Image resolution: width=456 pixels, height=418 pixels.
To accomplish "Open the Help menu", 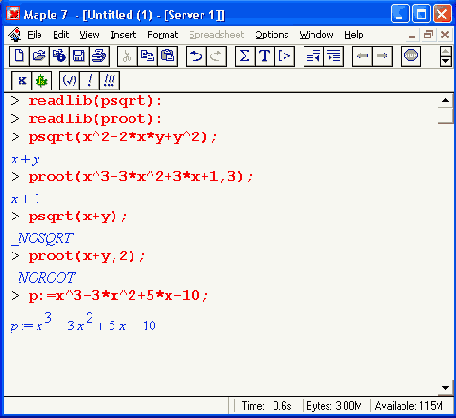I will 354,35.
